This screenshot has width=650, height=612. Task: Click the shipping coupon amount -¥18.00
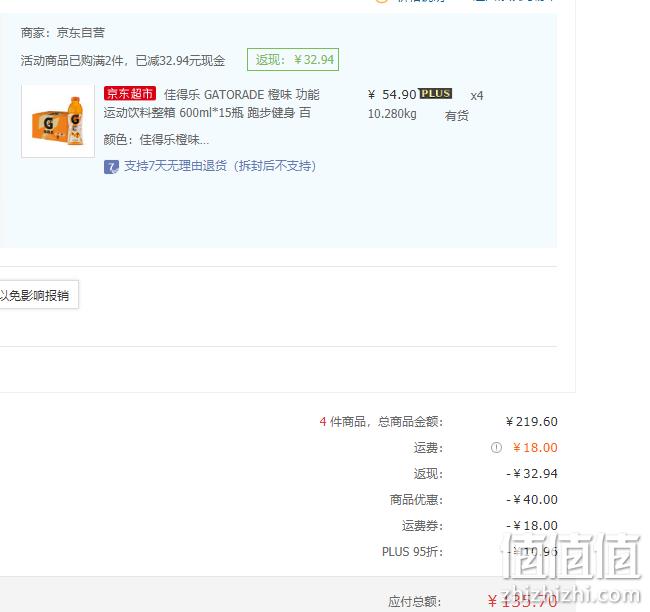532,526
